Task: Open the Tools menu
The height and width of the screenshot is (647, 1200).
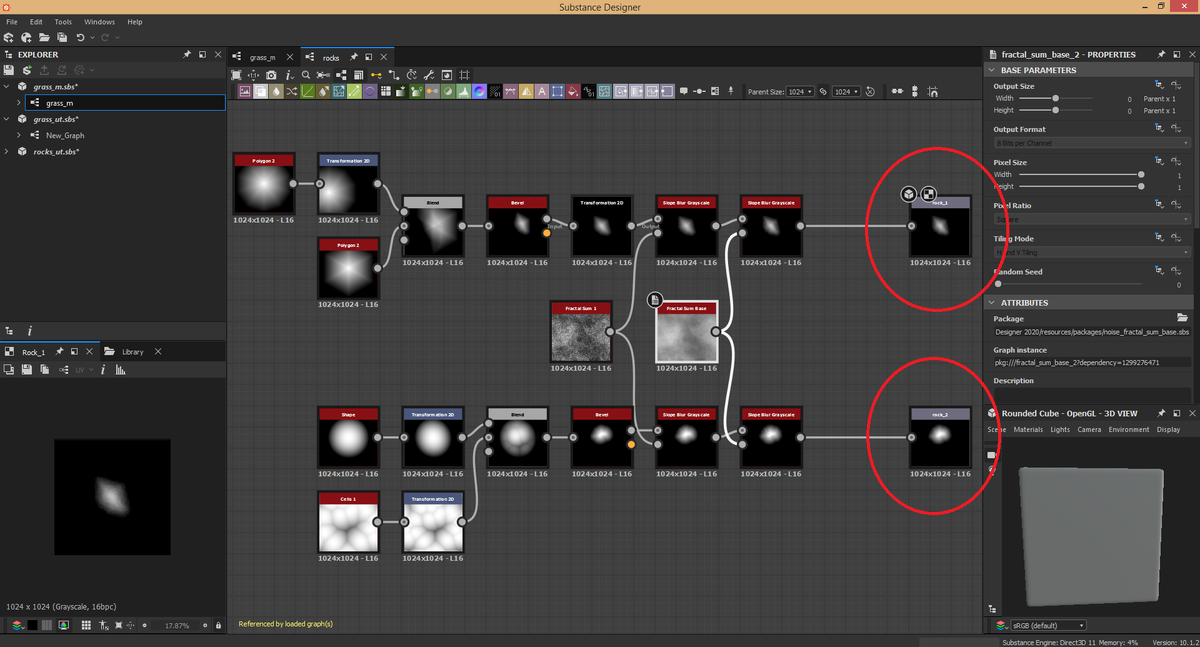Action: point(63,21)
